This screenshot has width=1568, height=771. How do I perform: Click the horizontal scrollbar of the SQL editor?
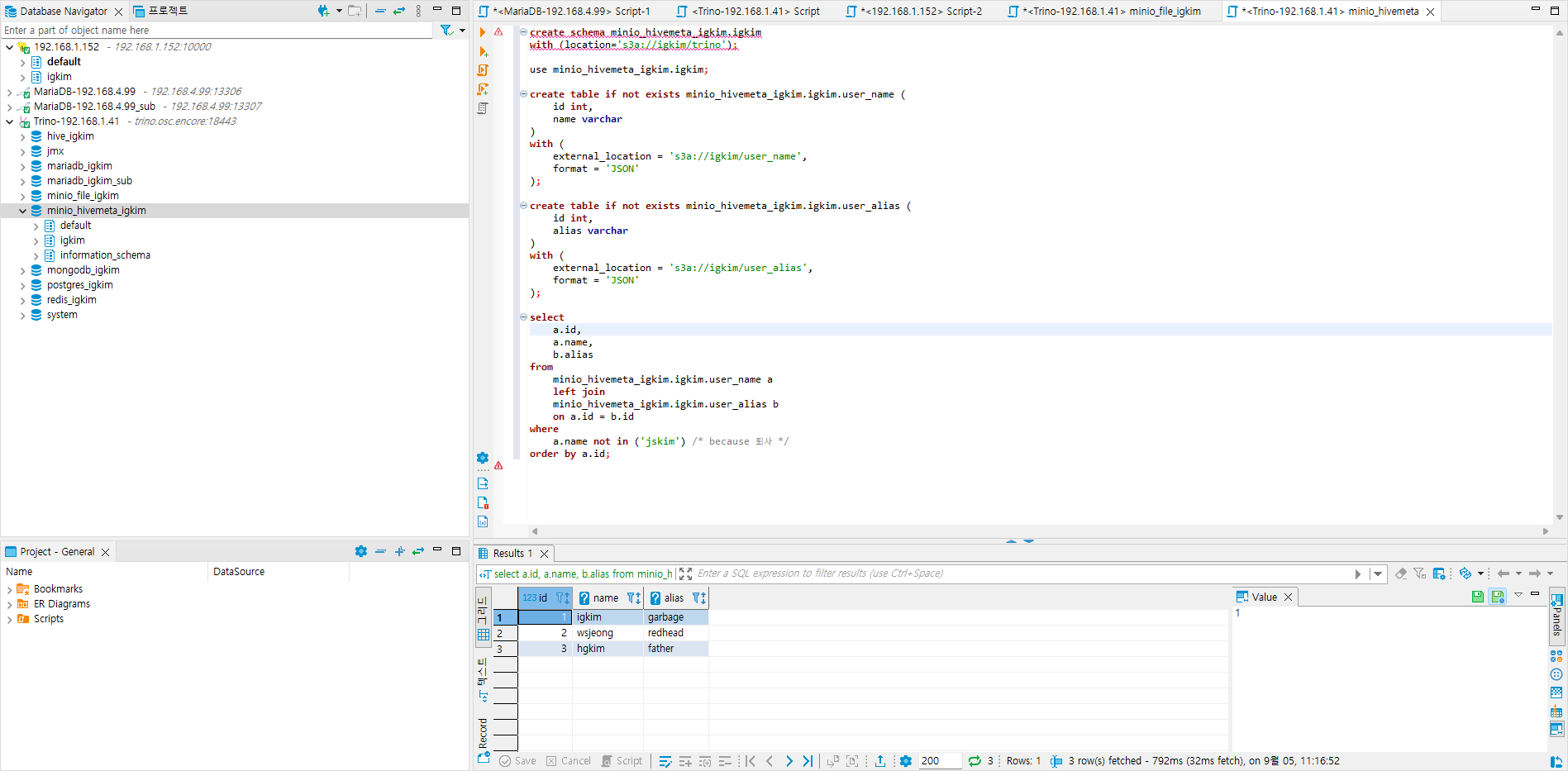click(x=1040, y=531)
